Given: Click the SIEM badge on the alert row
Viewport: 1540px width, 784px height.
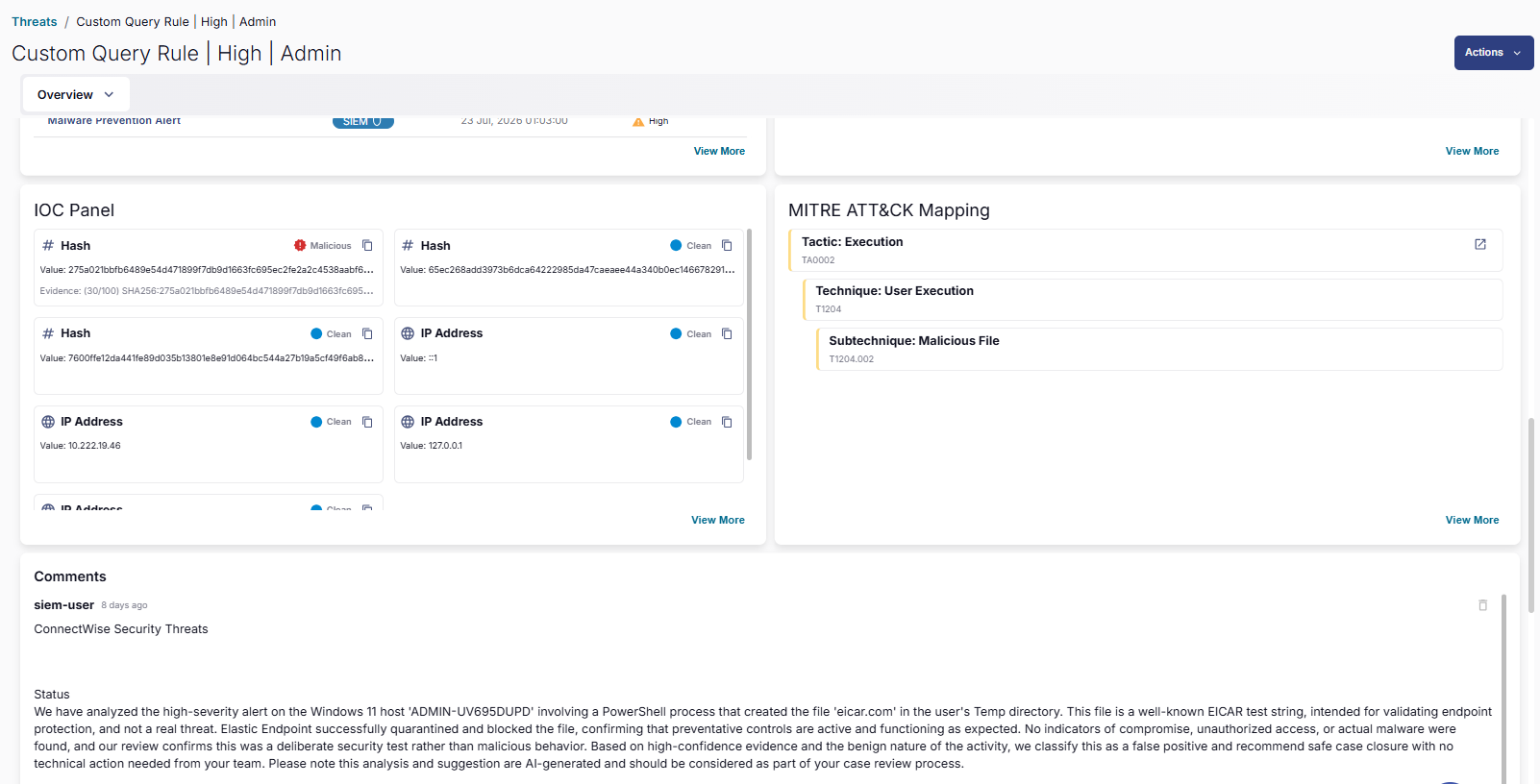Looking at the screenshot, I should pyautogui.click(x=362, y=122).
